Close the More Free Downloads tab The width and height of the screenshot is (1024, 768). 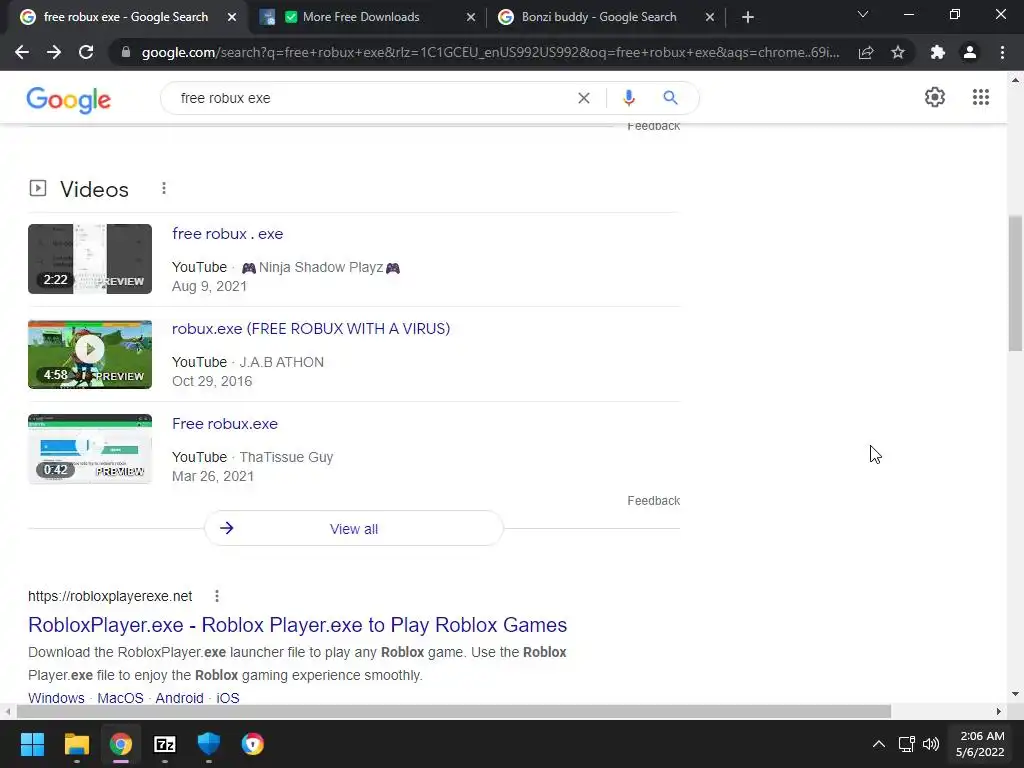click(471, 17)
